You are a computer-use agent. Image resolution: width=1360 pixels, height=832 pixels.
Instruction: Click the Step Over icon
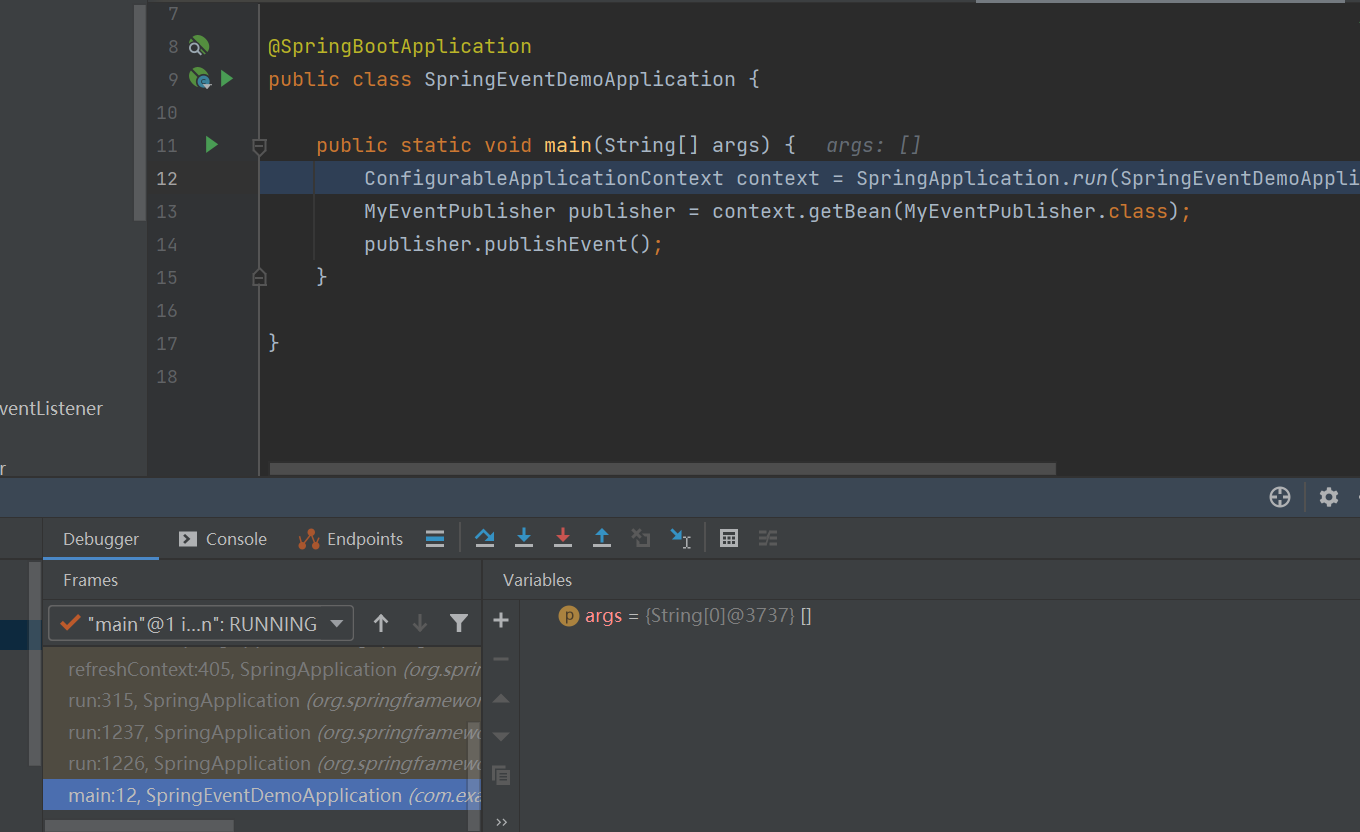point(485,539)
